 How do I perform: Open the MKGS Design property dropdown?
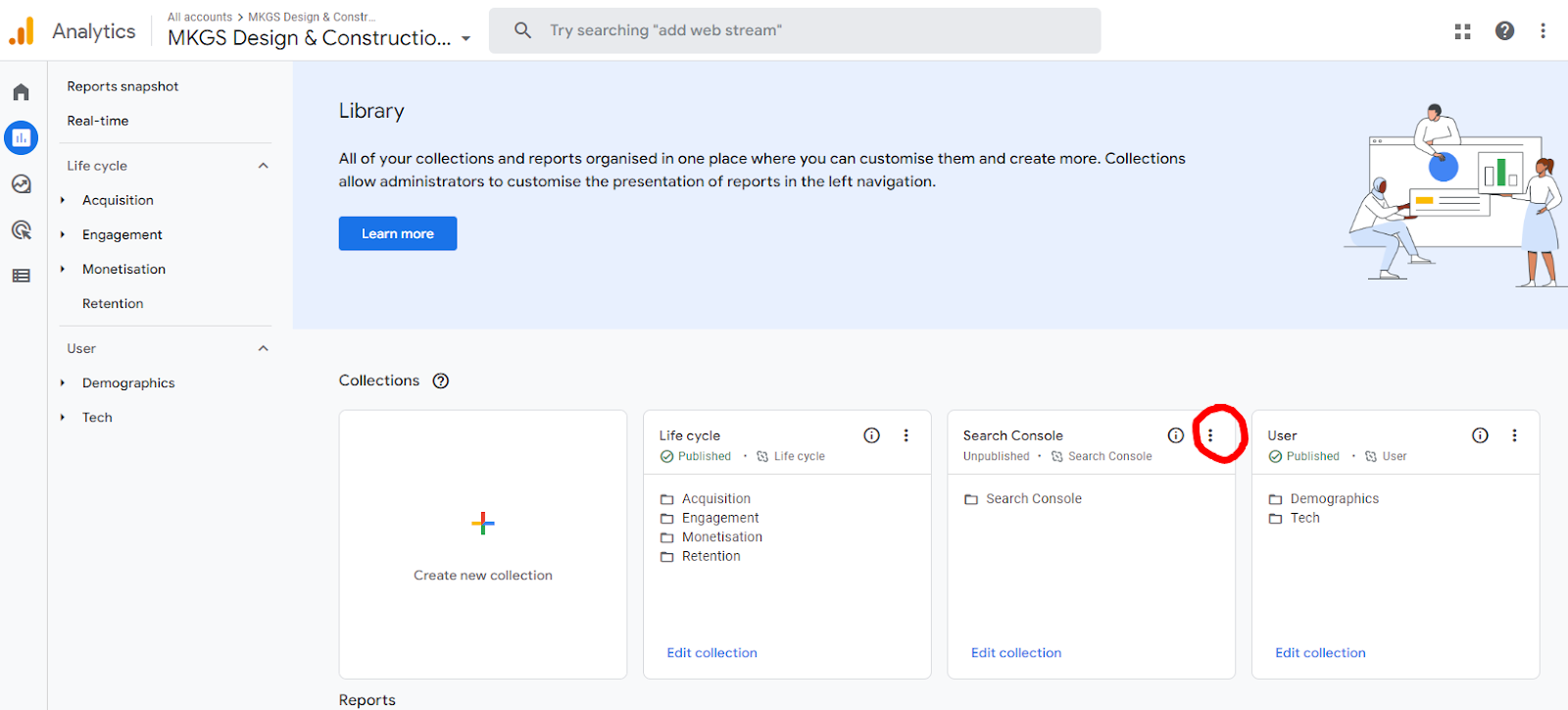[465, 39]
